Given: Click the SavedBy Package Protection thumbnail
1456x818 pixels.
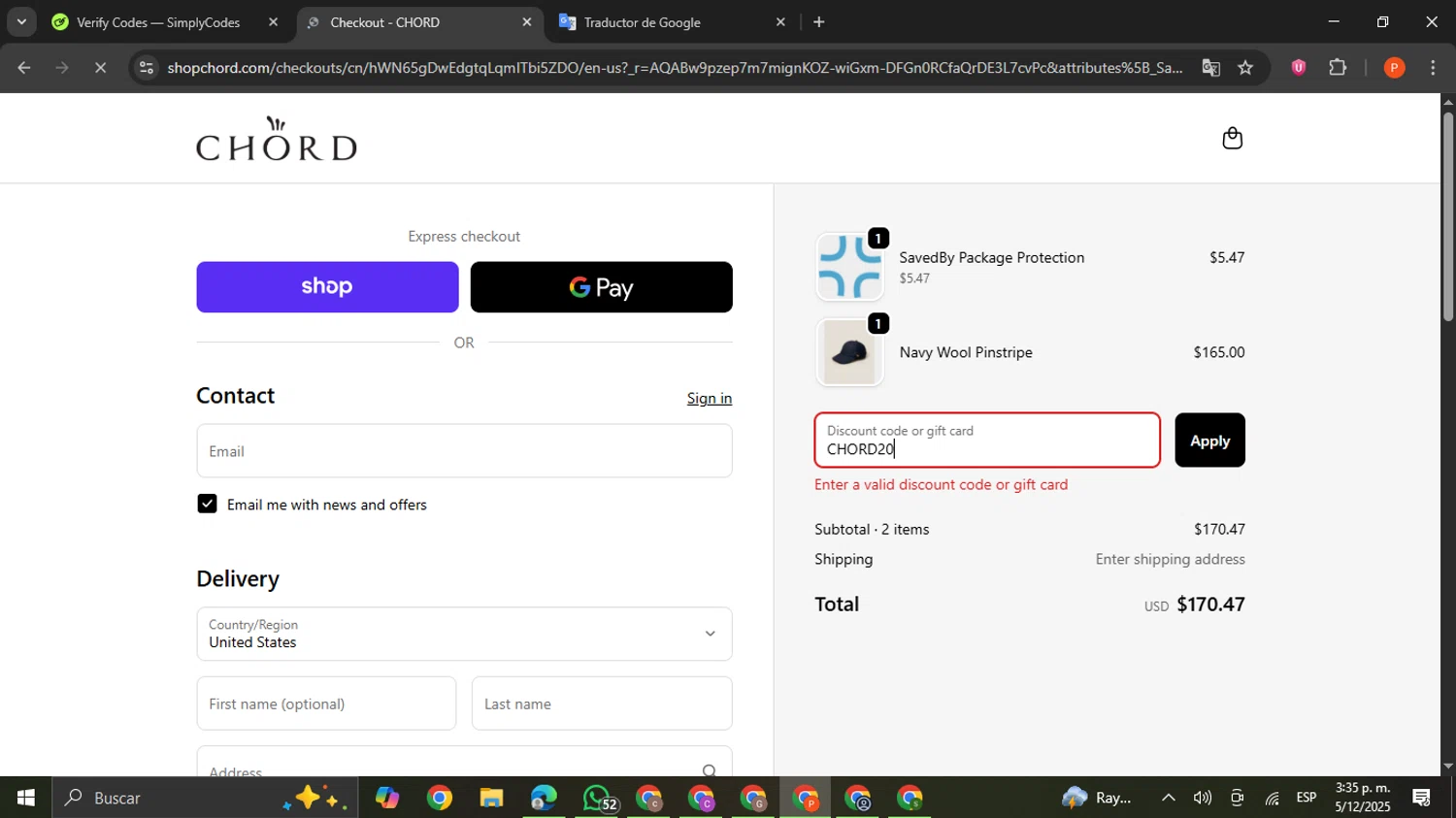Looking at the screenshot, I should coord(850,267).
